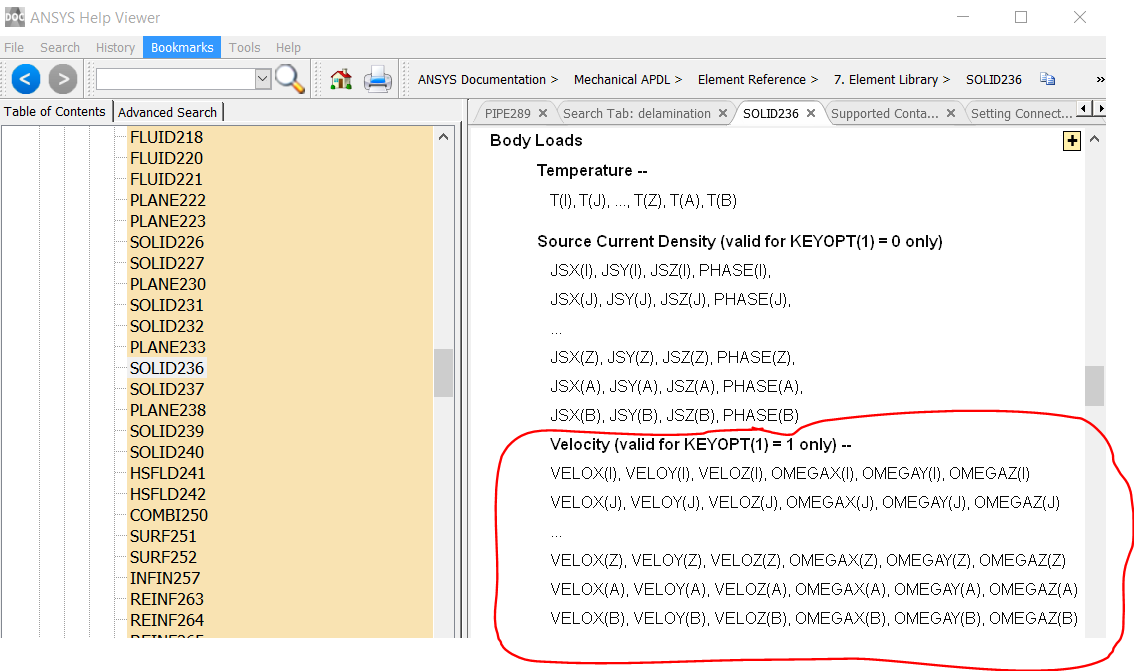The image size is (1134, 671).
Task: Print the page using the printer icon
Action: 378,79
